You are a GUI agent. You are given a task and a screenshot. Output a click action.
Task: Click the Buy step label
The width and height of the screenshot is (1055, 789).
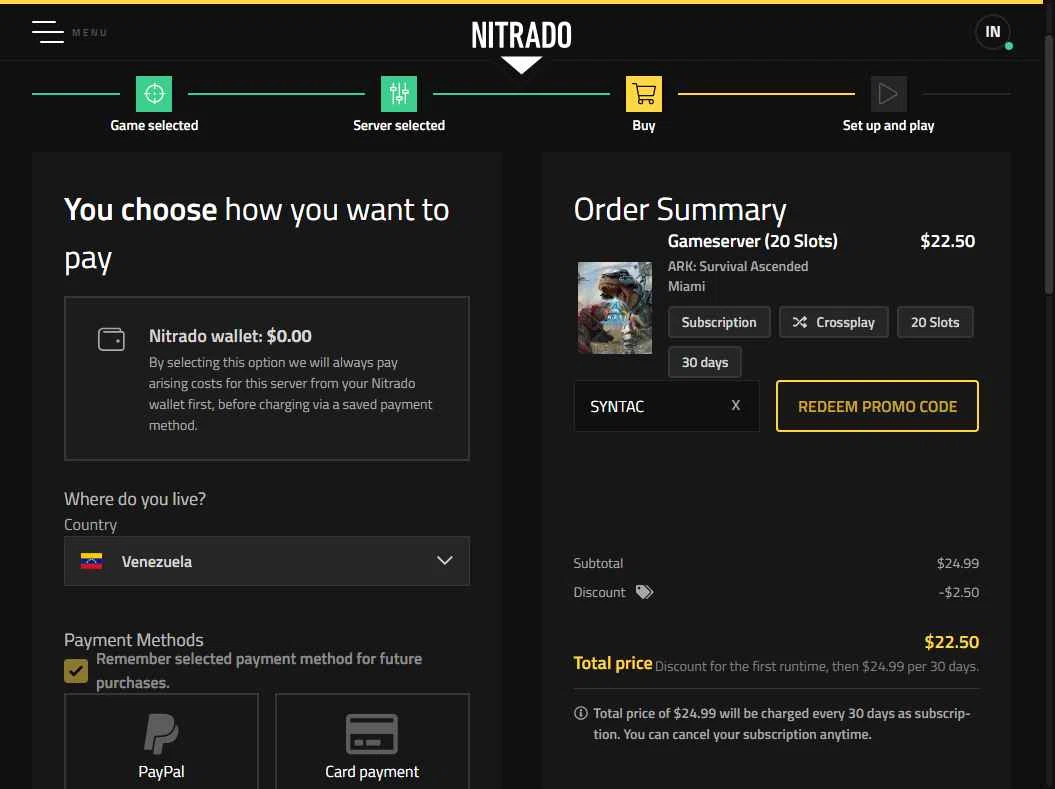click(644, 126)
